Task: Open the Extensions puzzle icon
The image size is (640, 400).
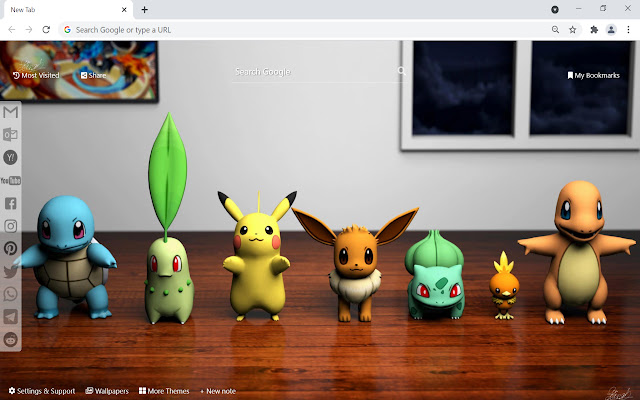Action: (x=594, y=29)
